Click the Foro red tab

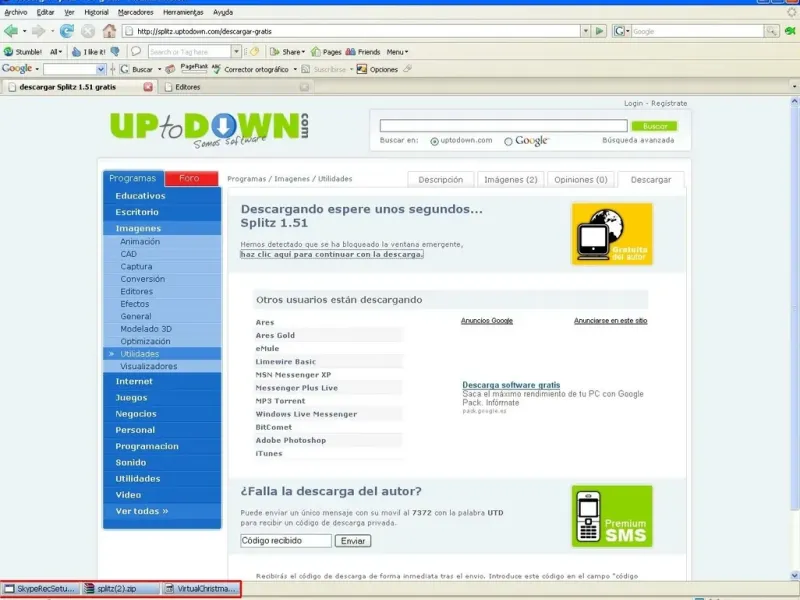coord(191,178)
